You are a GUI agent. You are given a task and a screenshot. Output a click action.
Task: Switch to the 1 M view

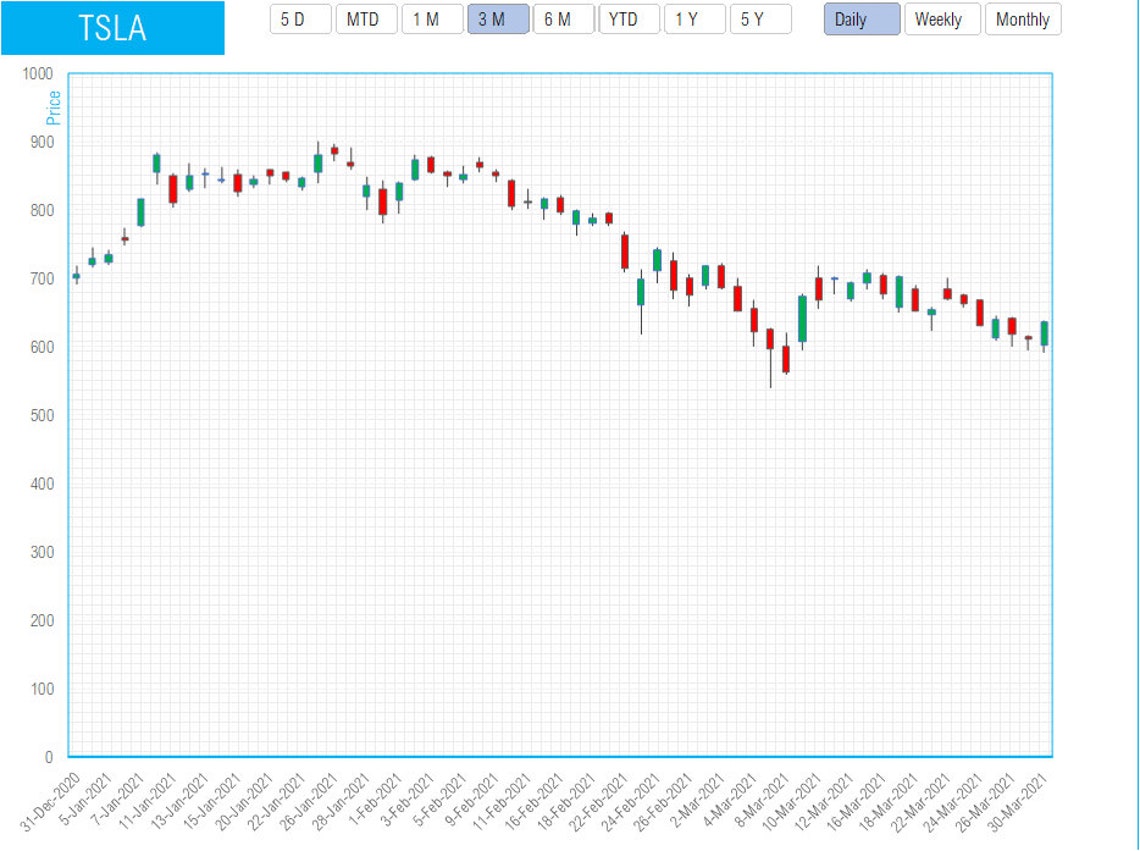pos(432,19)
